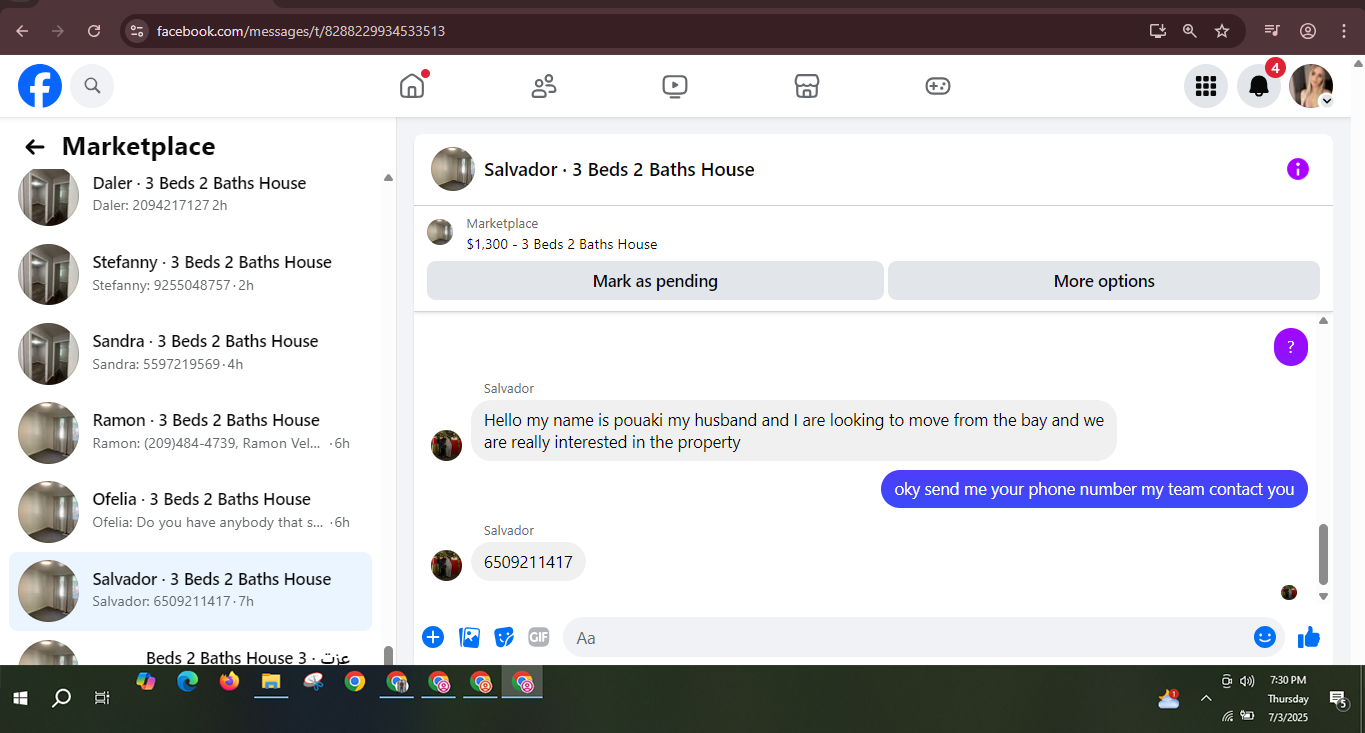Attach a photo using the image icon
Viewport: 1365px width, 733px height.
click(x=469, y=637)
